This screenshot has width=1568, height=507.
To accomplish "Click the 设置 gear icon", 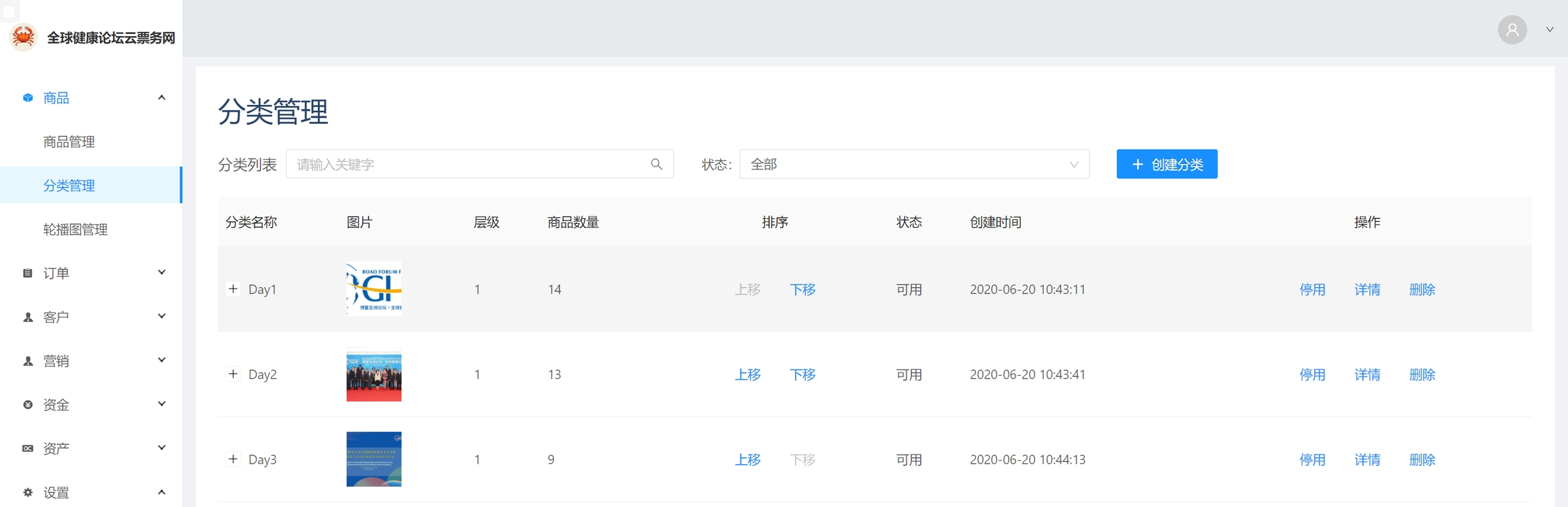I will pos(28,492).
